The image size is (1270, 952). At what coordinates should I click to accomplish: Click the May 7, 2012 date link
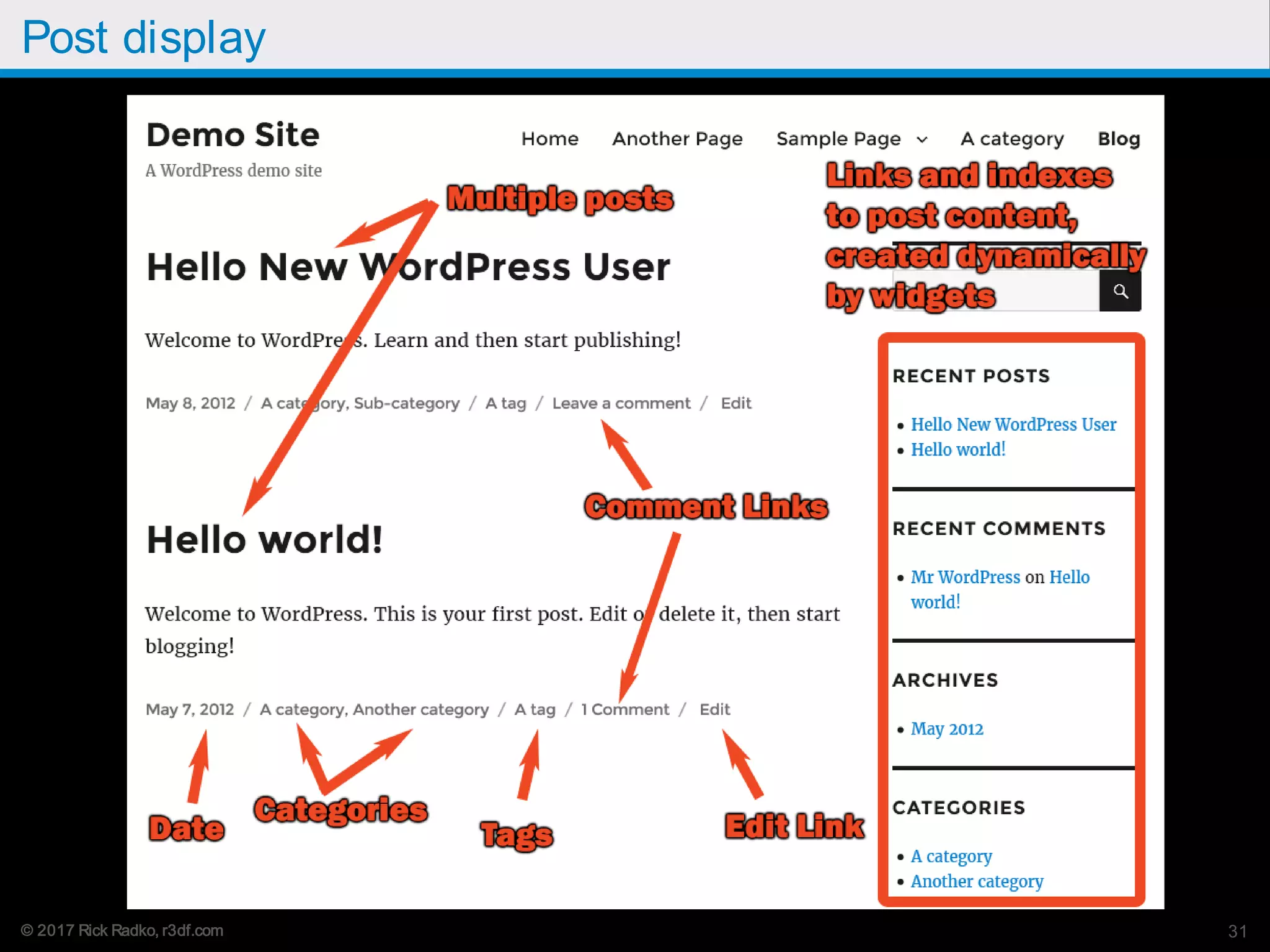[x=190, y=709]
